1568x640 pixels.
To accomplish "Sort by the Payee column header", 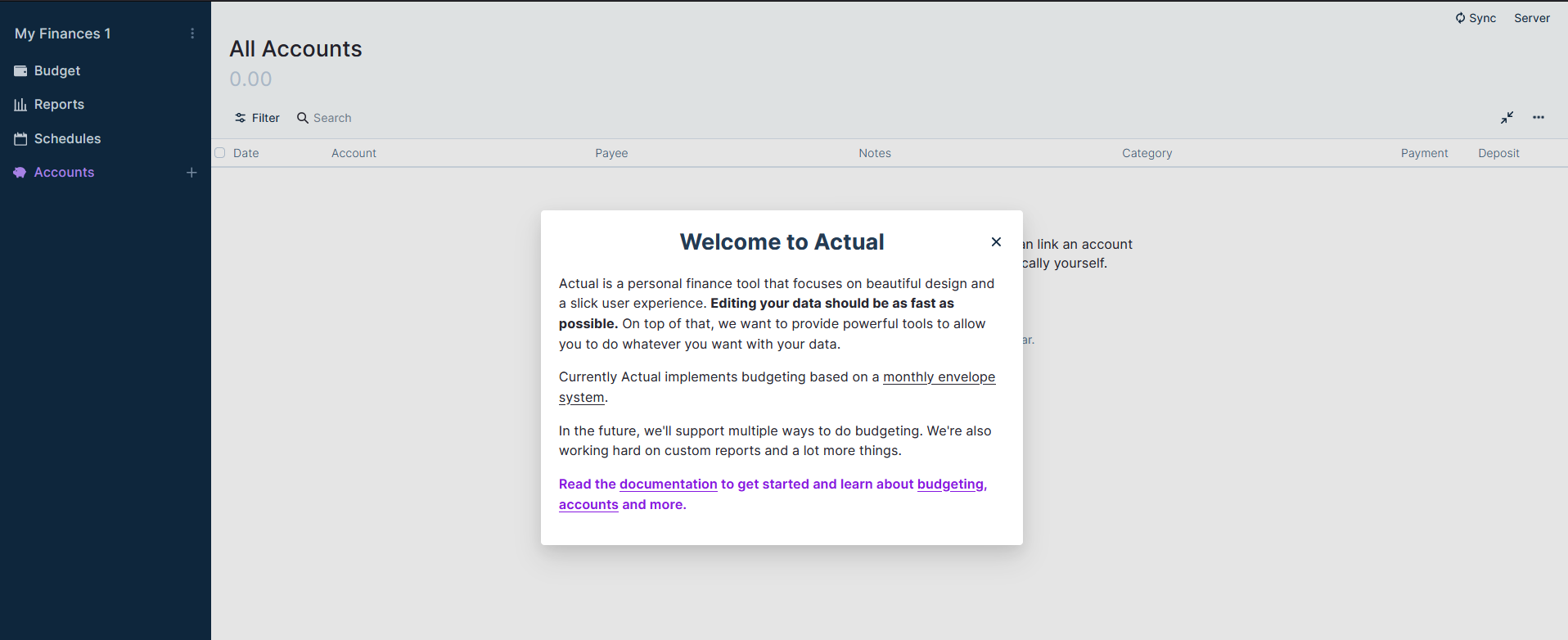I will (x=611, y=153).
